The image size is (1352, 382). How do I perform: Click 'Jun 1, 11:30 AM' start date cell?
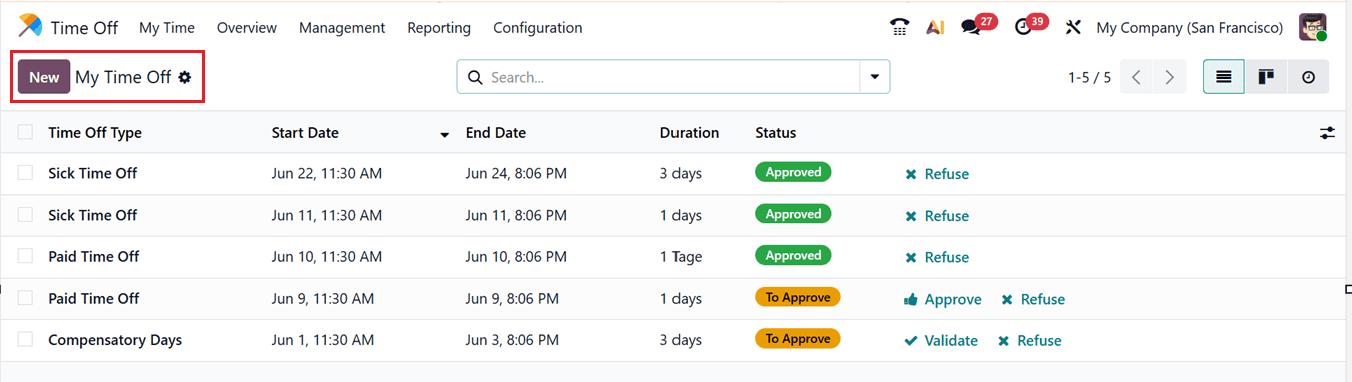tap(323, 340)
